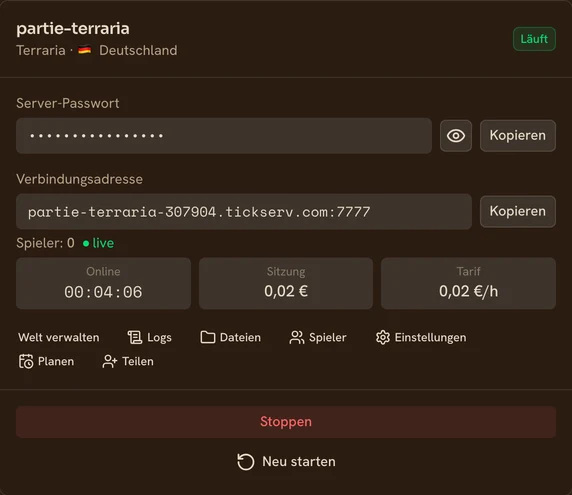This screenshot has height=495, width=572.
Task: Click the Server-Passwort label
Action: click(68, 103)
